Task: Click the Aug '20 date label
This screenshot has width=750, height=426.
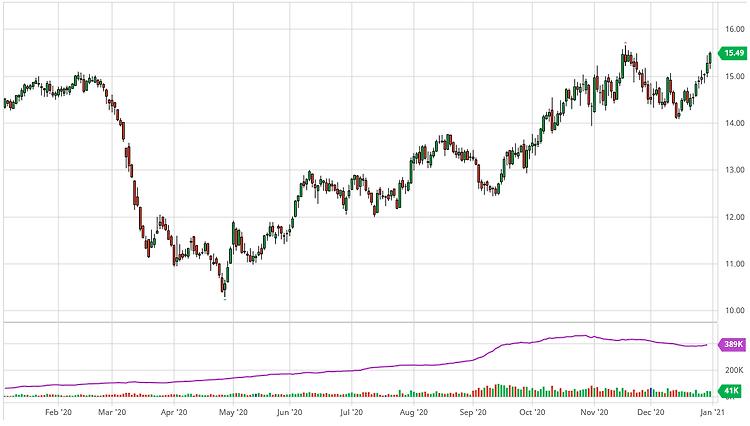Action: point(414,412)
